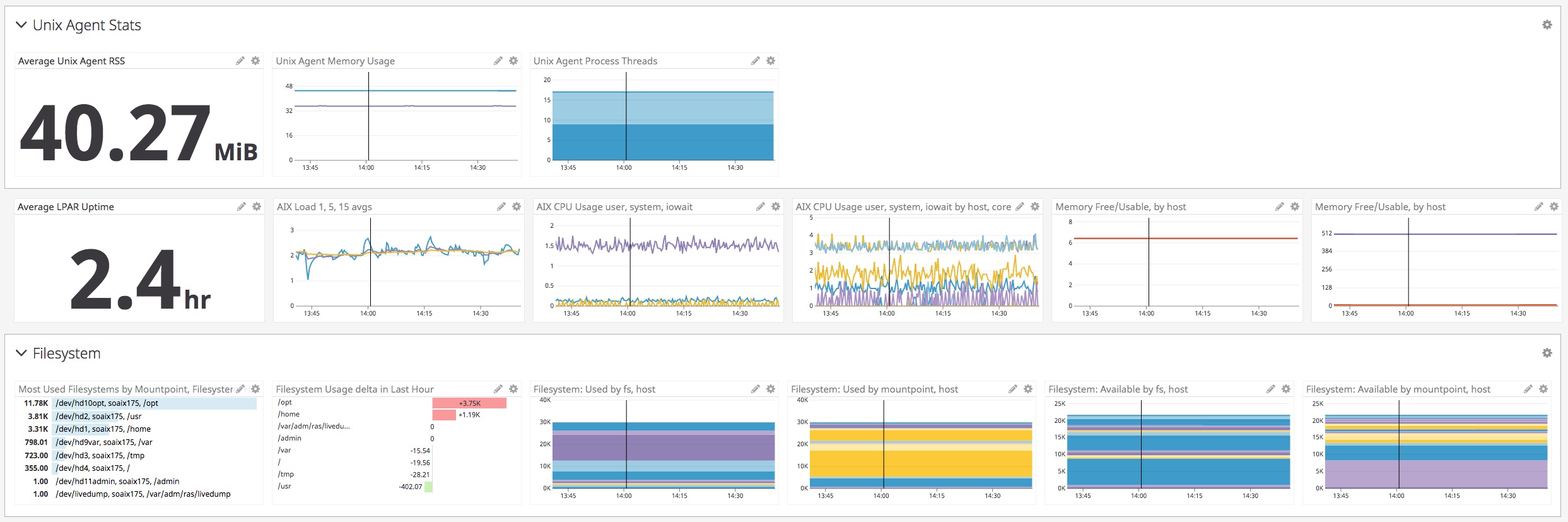1568x522 pixels.
Task: Click the /usr -402.07 green delta bar
Action: (428, 487)
